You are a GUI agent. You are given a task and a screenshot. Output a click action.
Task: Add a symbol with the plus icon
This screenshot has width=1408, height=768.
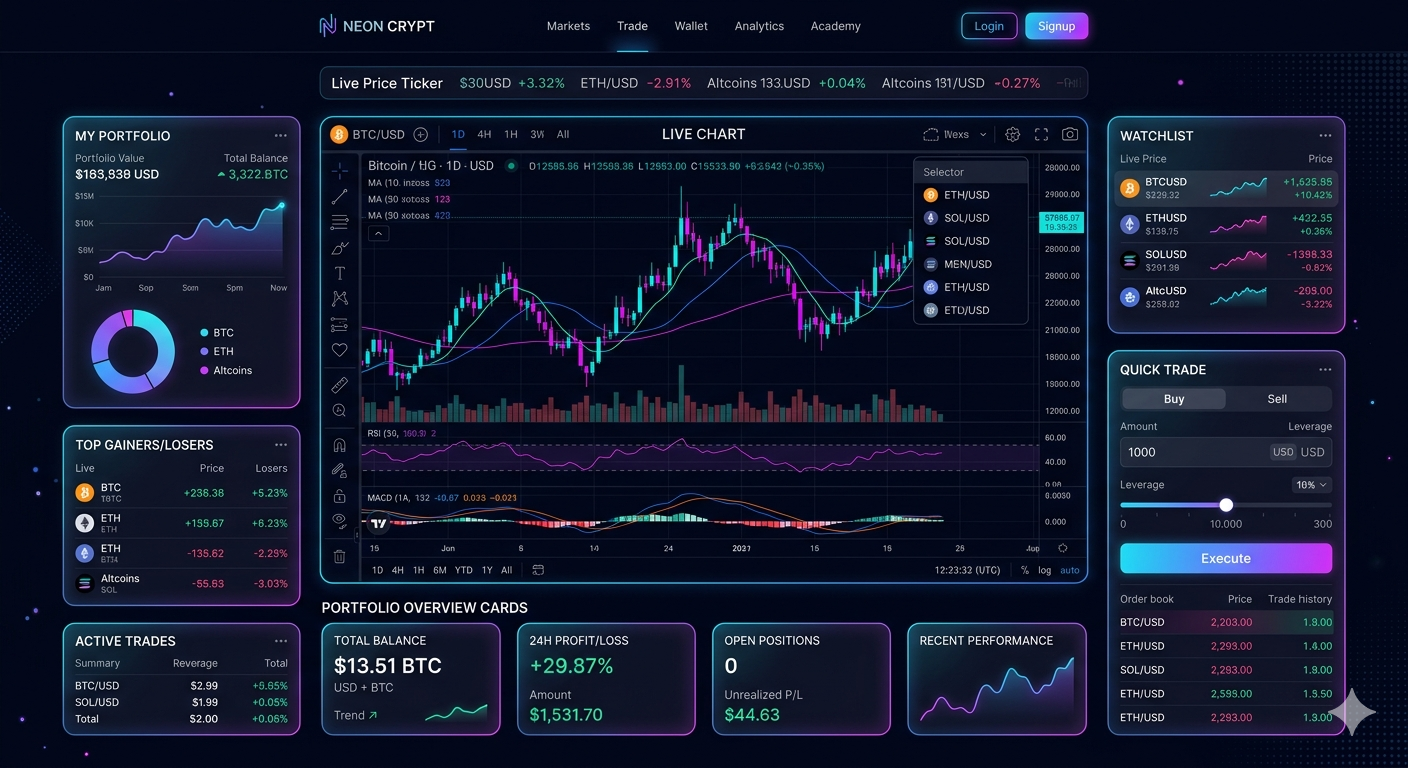pos(420,134)
